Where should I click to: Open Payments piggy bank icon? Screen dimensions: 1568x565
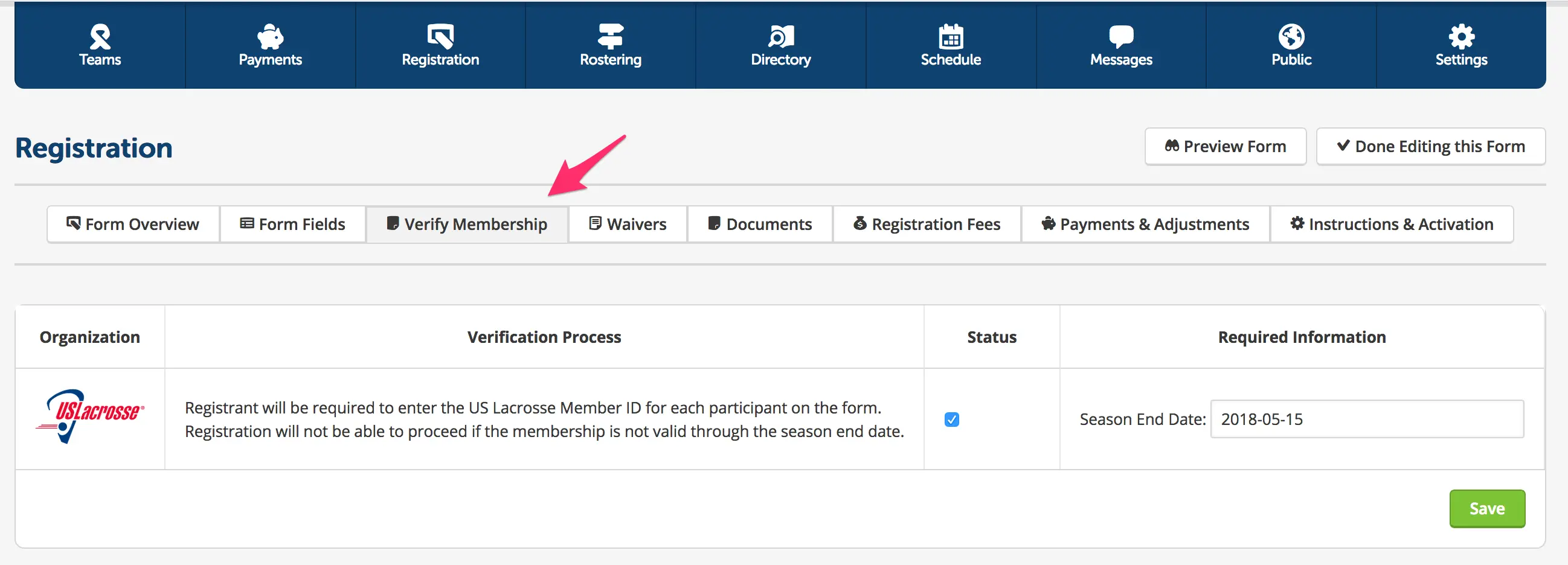point(270,36)
